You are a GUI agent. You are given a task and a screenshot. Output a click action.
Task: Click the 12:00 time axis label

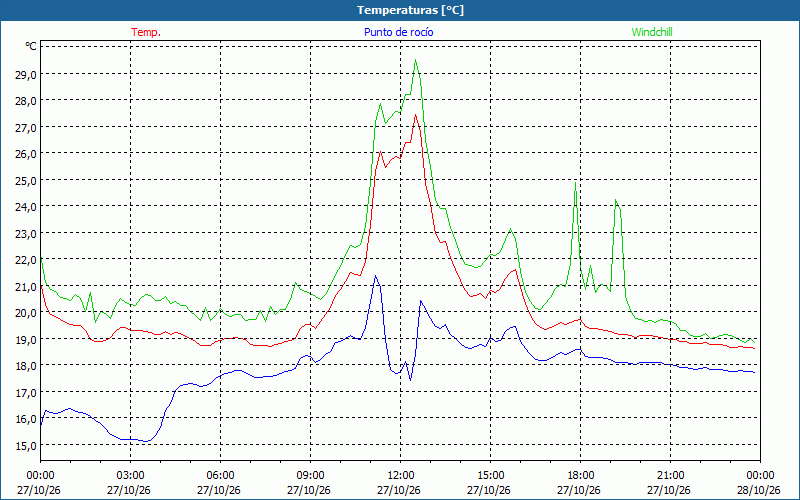pyautogui.click(x=401, y=476)
